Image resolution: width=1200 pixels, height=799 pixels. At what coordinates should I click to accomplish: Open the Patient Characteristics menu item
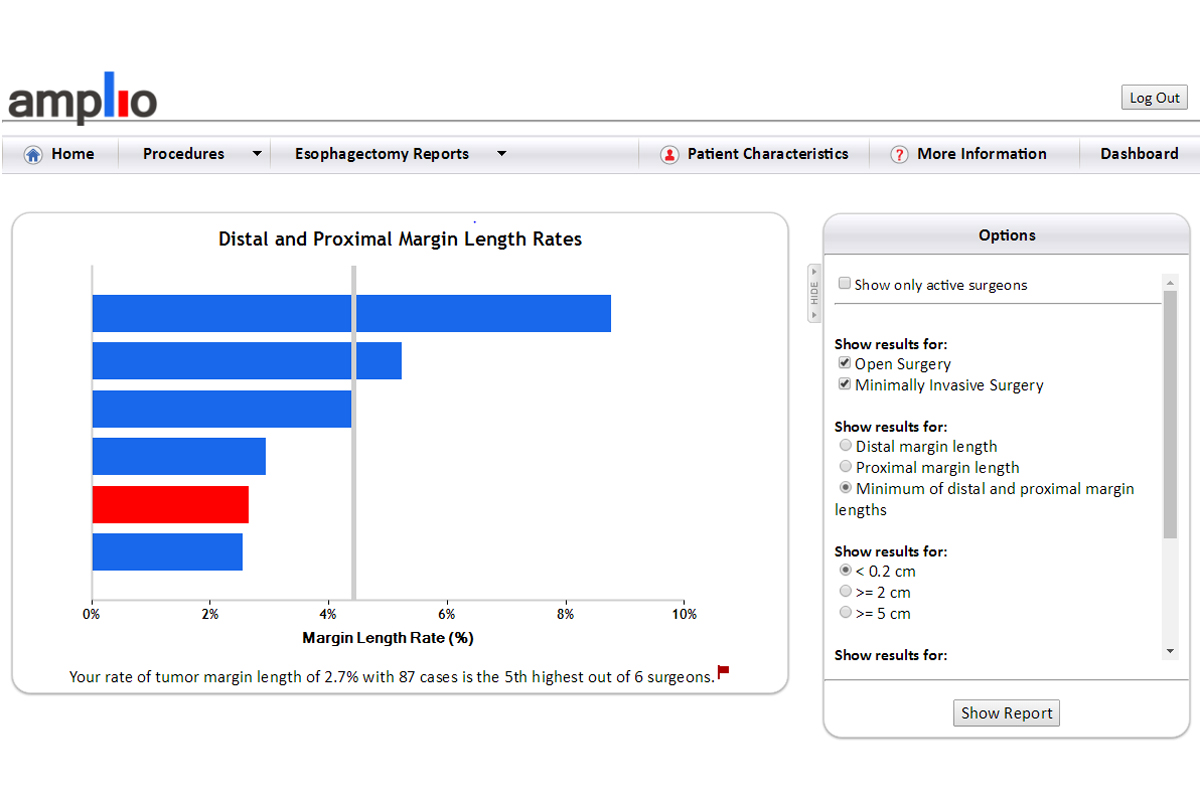767,154
